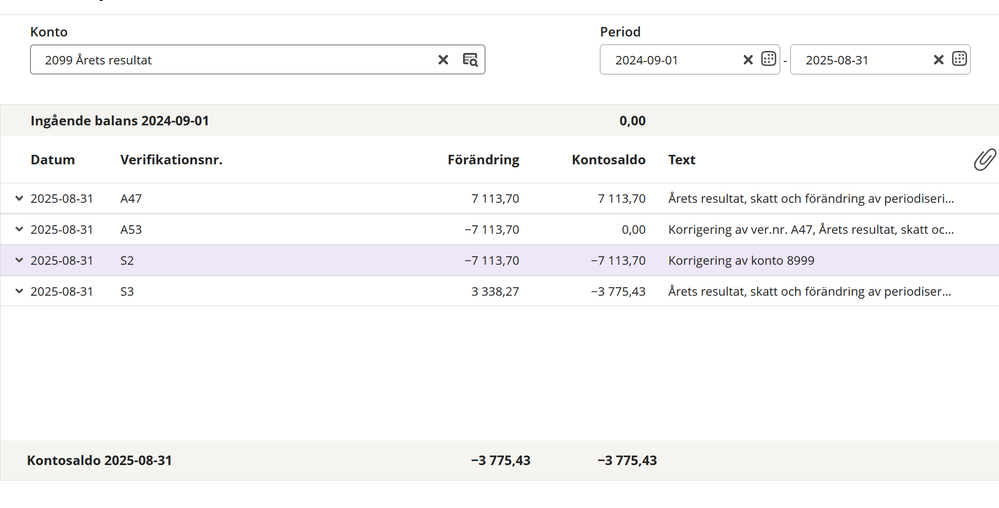Open account search lookup icon
This screenshot has height=508, width=999.
470,60
